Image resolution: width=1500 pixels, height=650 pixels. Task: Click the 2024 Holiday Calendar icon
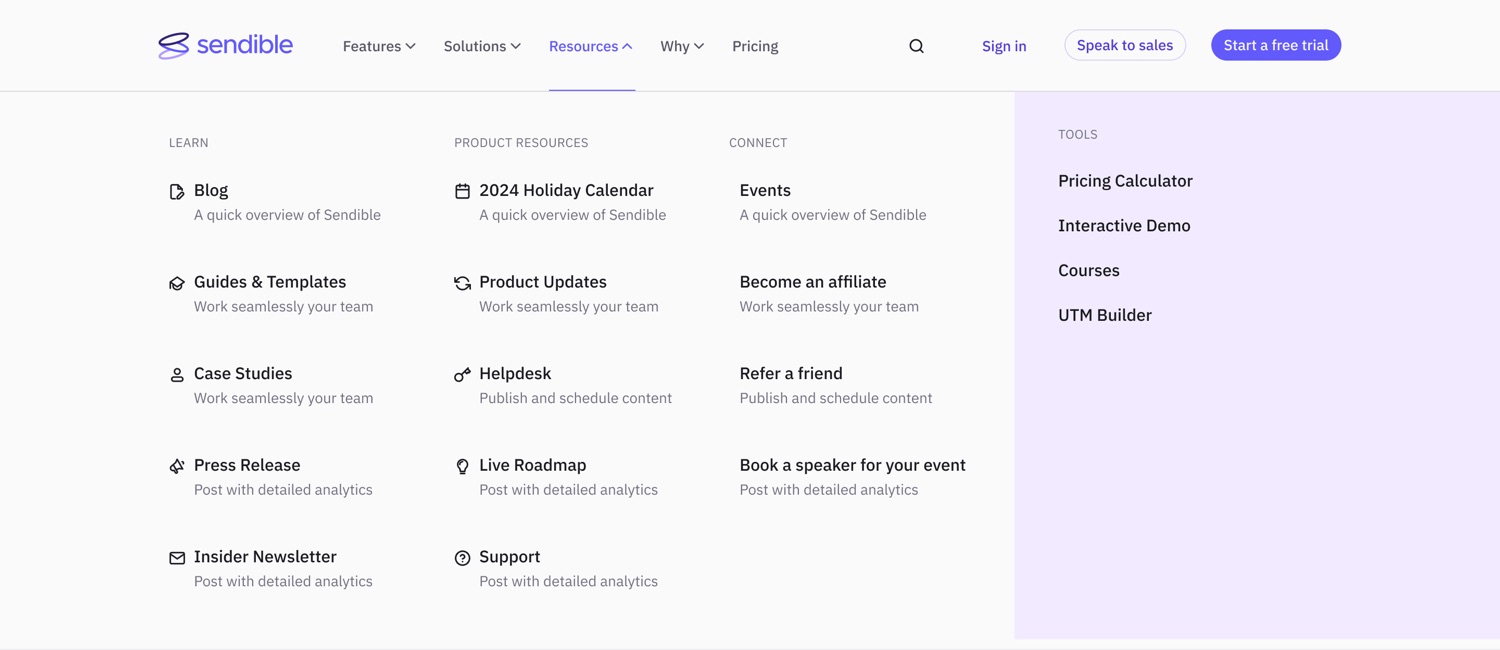coord(462,191)
